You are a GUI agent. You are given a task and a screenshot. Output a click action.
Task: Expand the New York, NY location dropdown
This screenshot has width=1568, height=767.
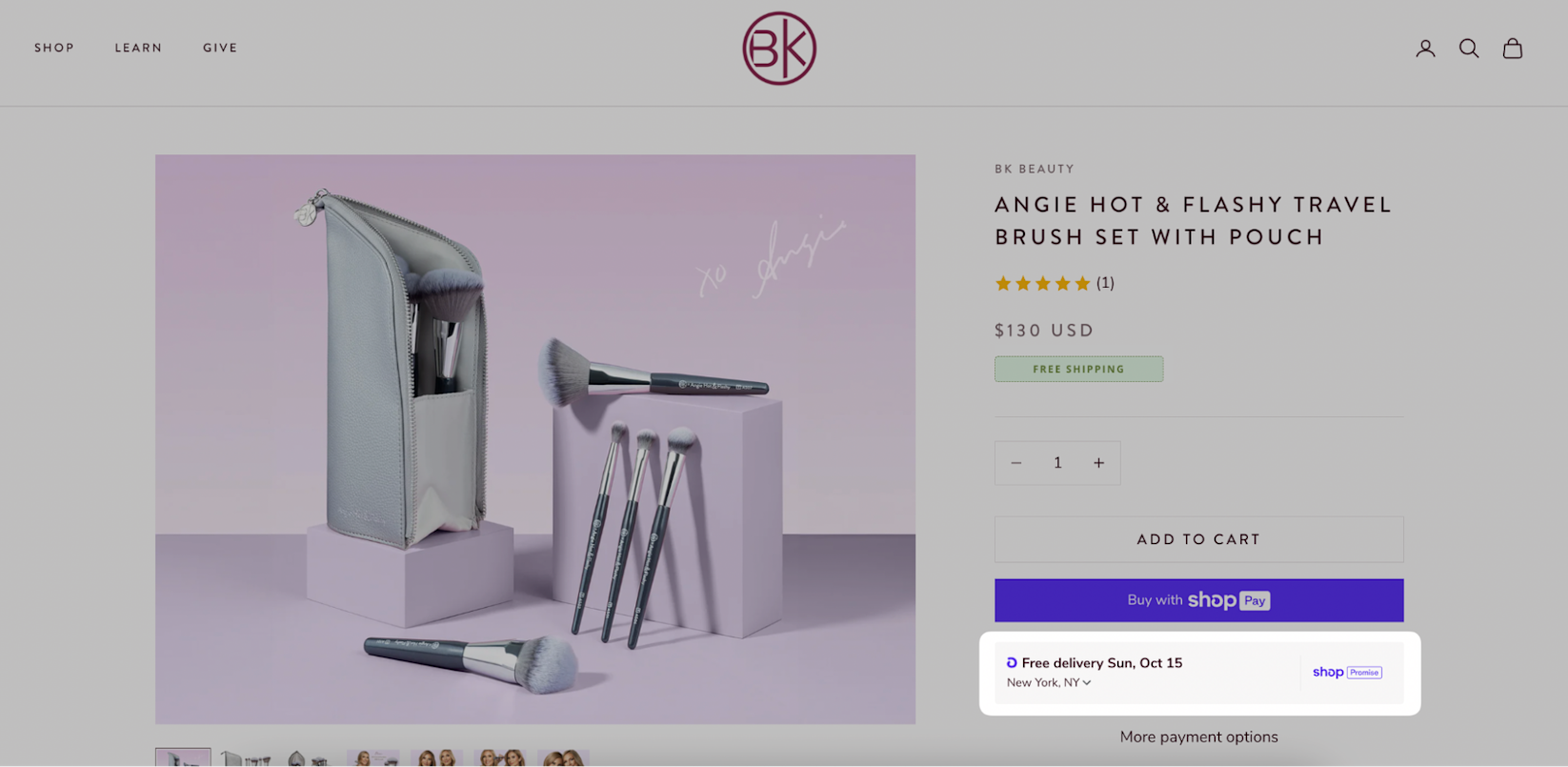coord(1049,683)
